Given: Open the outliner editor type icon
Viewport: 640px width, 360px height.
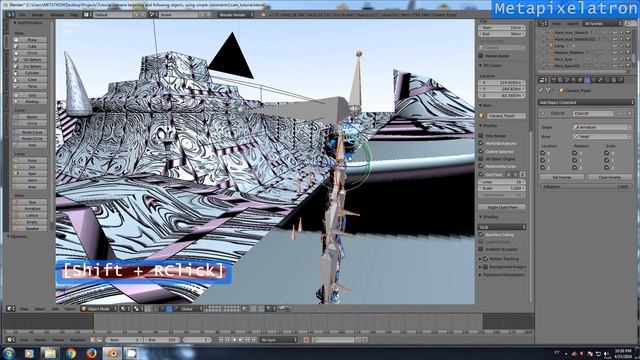Looking at the screenshot, I should tap(543, 24).
